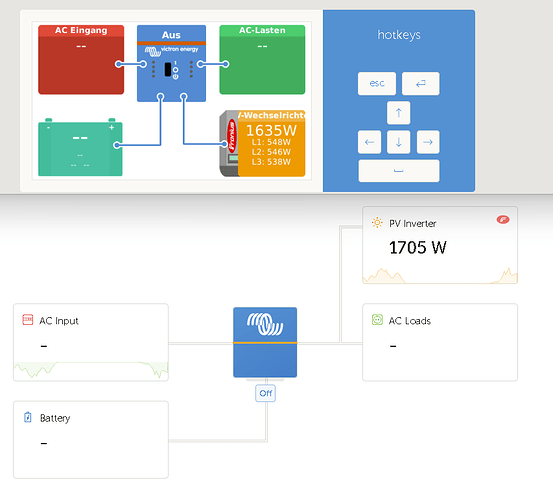The width and height of the screenshot is (553, 500).
Task: Click the enter arrow hotkey button
Action: 421,84
